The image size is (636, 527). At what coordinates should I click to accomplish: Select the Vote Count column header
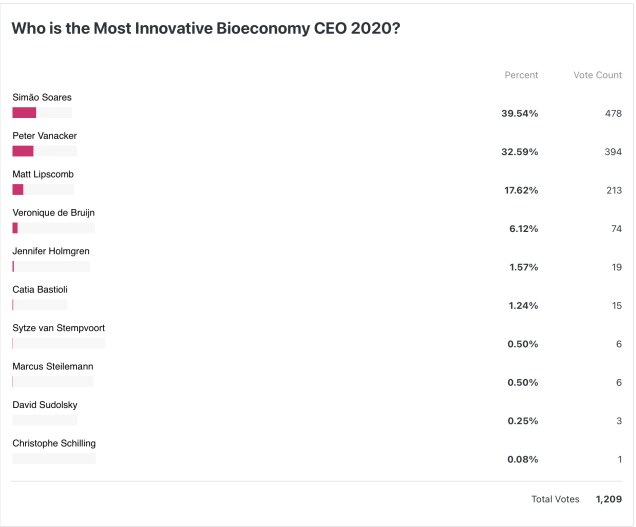pos(597,75)
